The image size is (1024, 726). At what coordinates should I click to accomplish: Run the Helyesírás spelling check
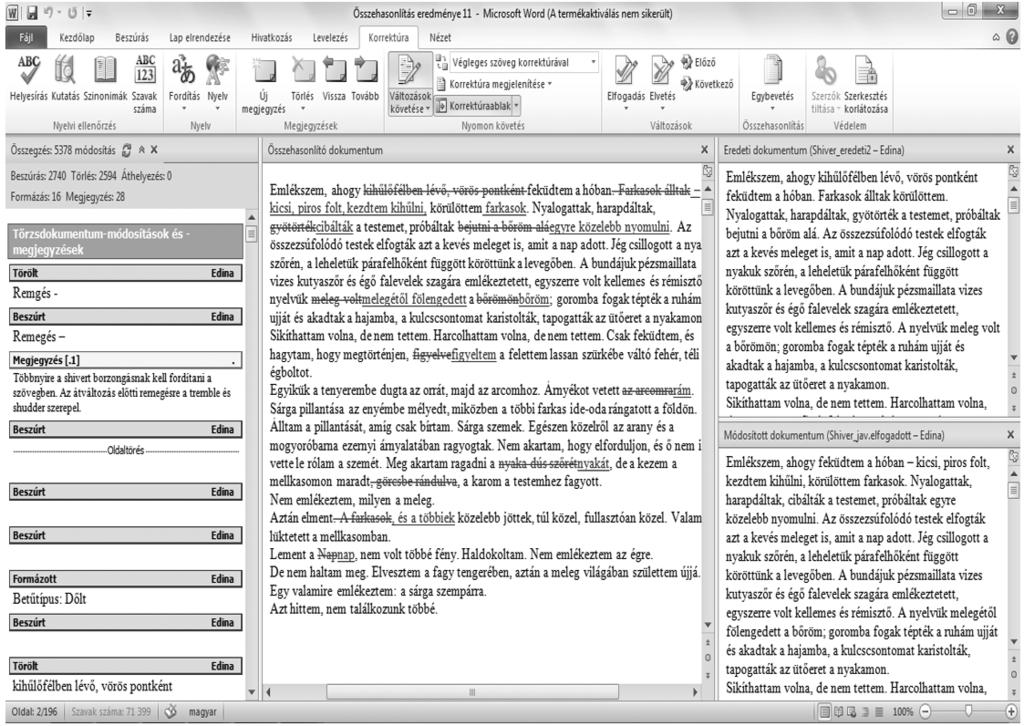pyautogui.click(x=29, y=78)
